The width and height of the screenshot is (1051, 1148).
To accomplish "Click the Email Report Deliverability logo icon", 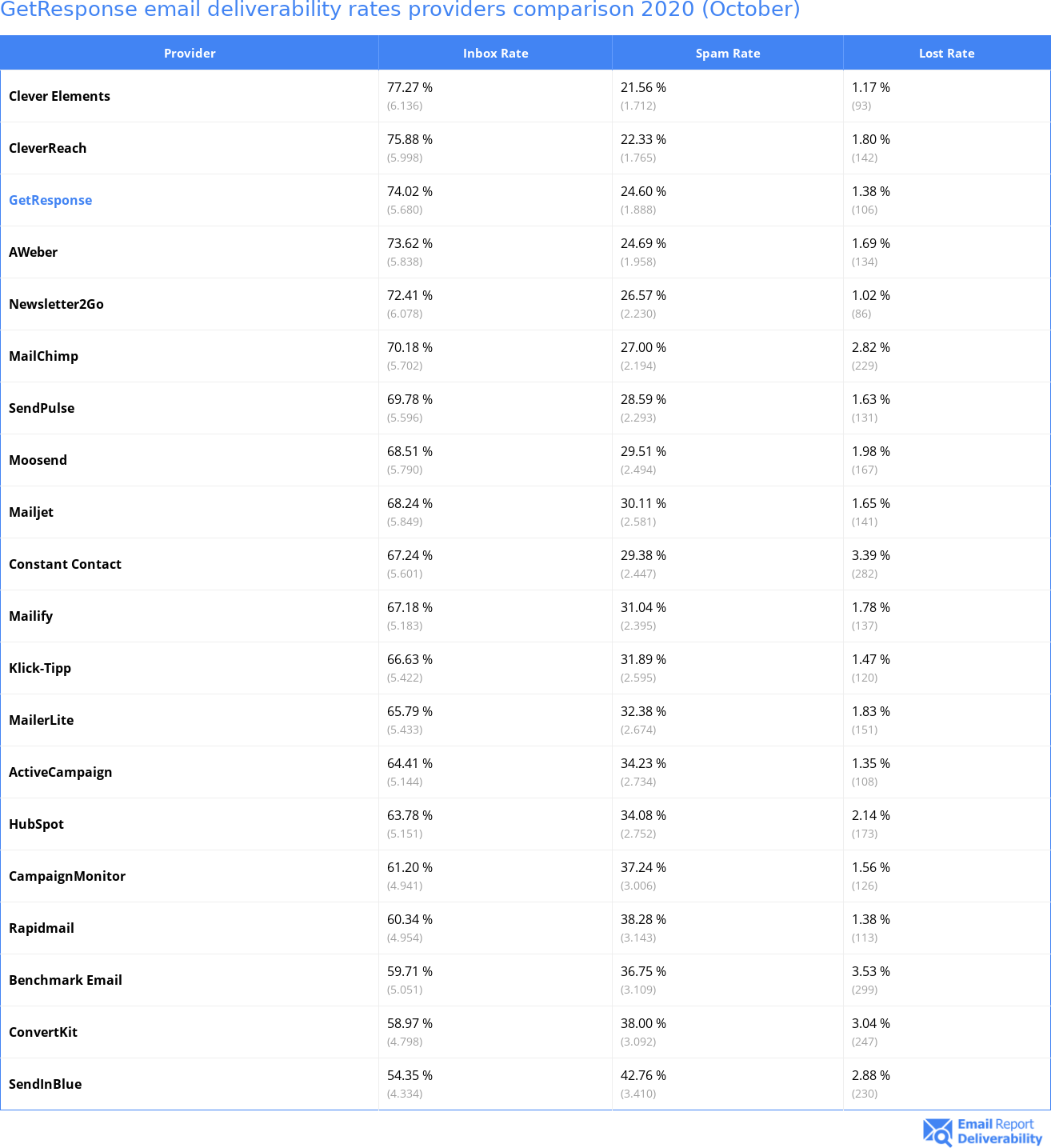I will [937, 1132].
